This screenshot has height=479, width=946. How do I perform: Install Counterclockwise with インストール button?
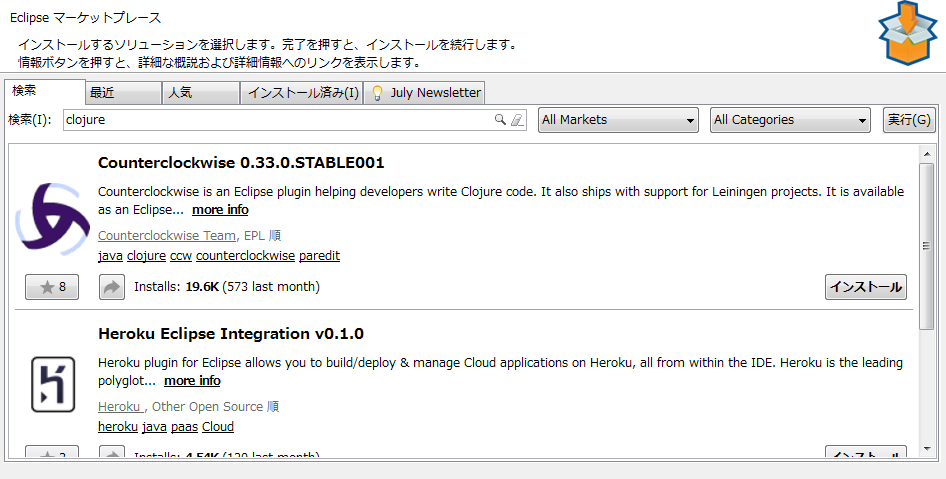866,287
